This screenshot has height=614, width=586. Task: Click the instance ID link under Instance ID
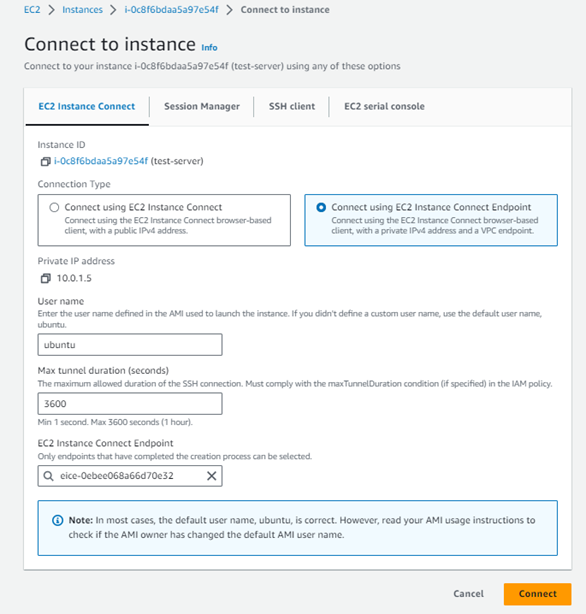coord(101,161)
